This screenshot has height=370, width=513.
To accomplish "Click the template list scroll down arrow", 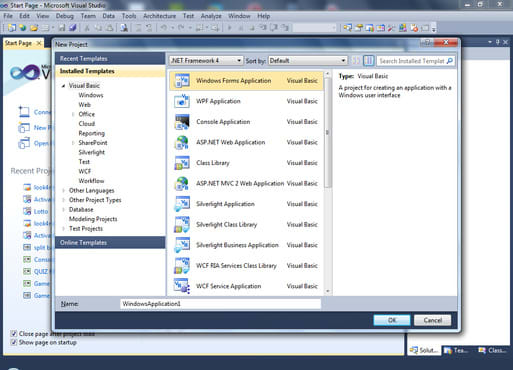I will pos(327,291).
